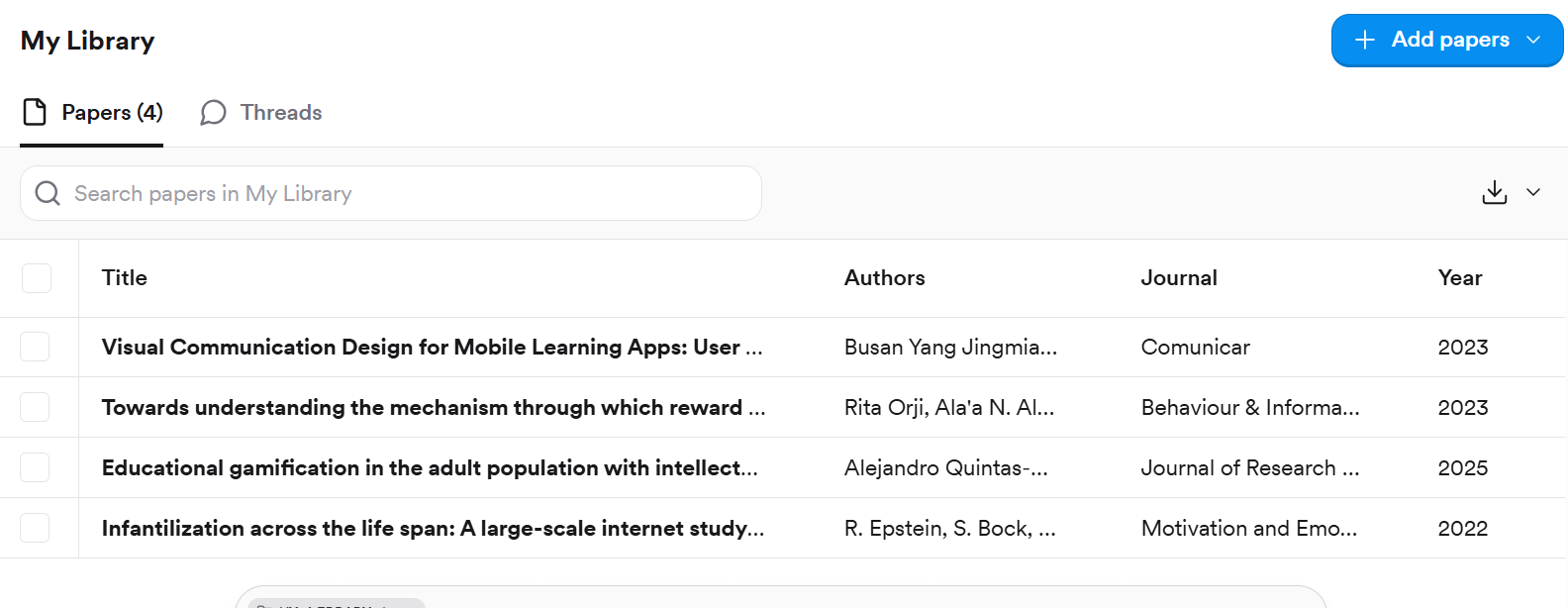This screenshot has height=608, width=1568.
Task: Focus the Search papers in My Library field
Action: click(391, 193)
